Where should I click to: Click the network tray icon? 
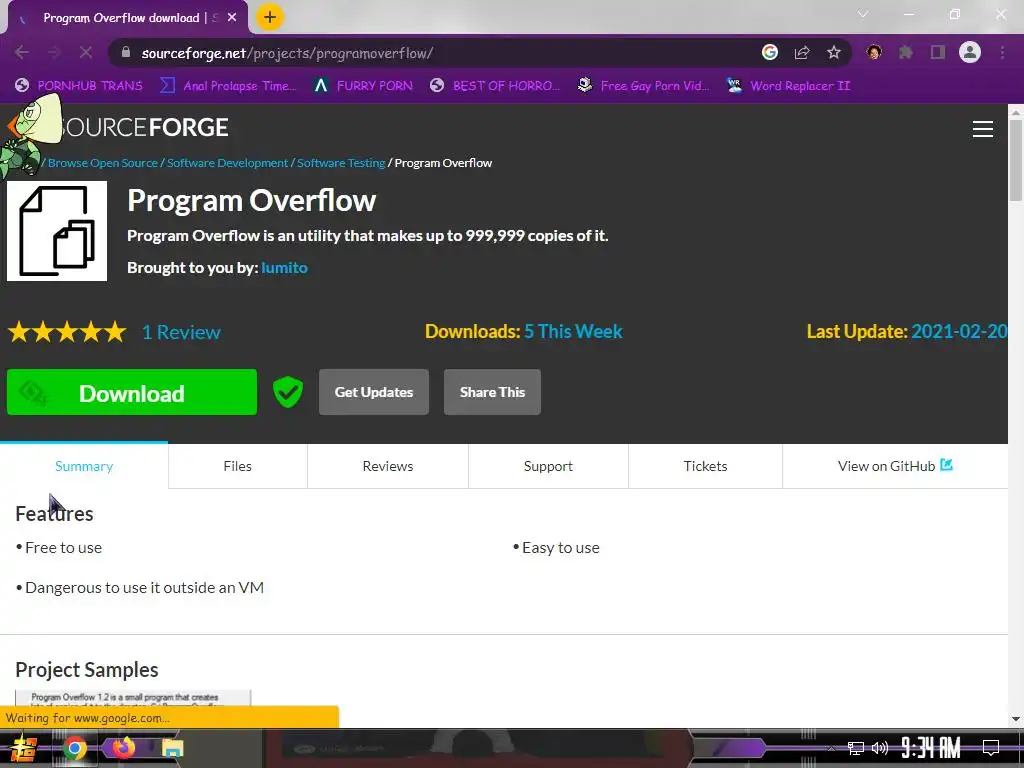coord(856,748)
